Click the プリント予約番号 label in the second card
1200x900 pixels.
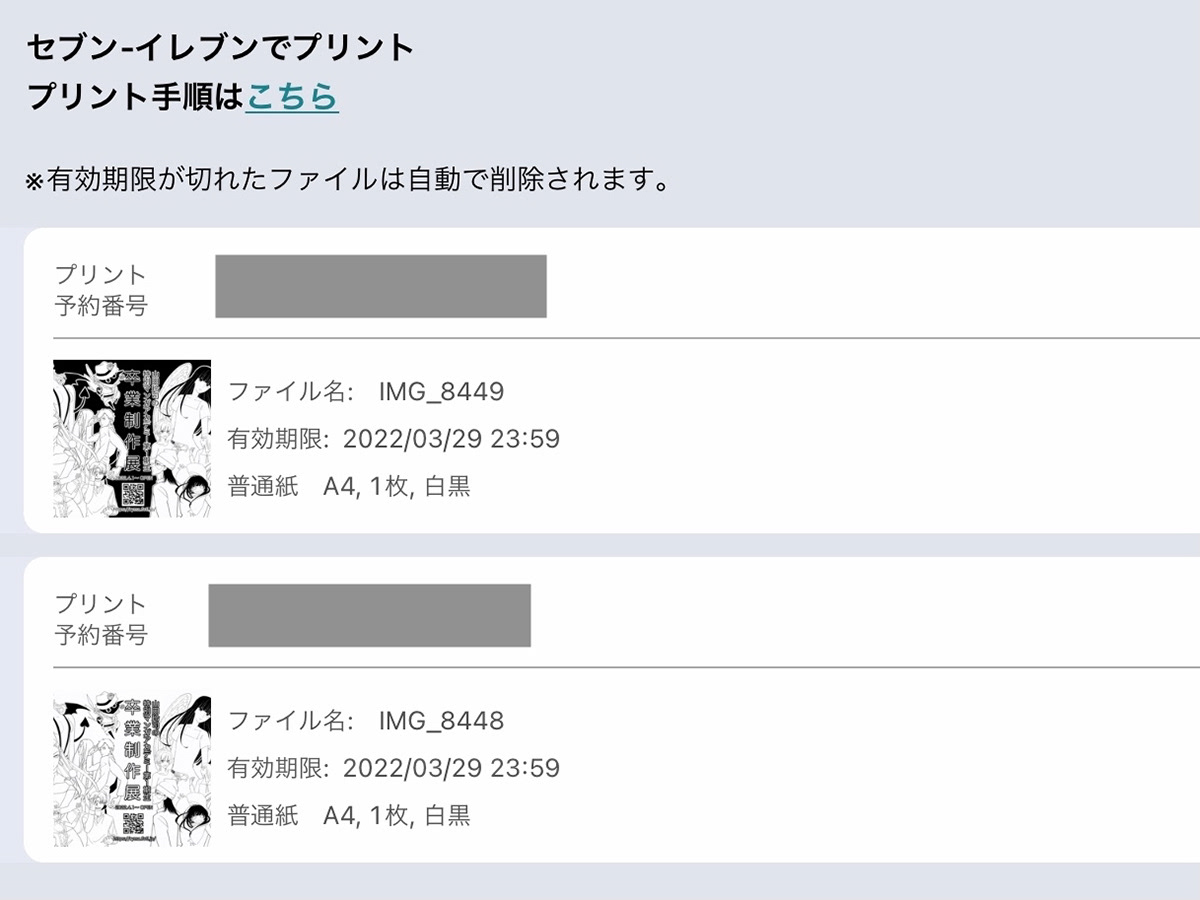[x=101, y=619]
